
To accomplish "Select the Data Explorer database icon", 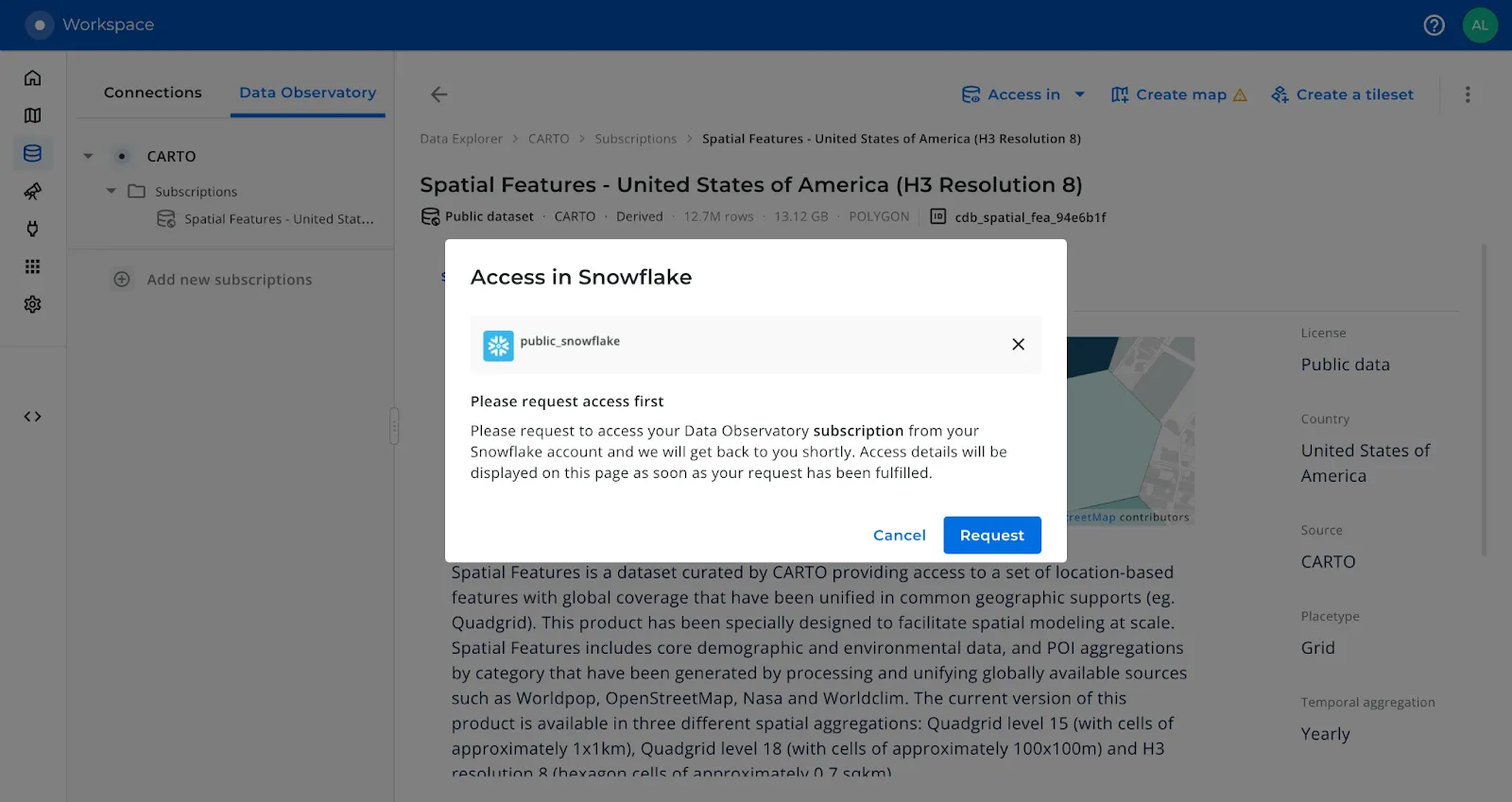I will click(x=32, y=153).
